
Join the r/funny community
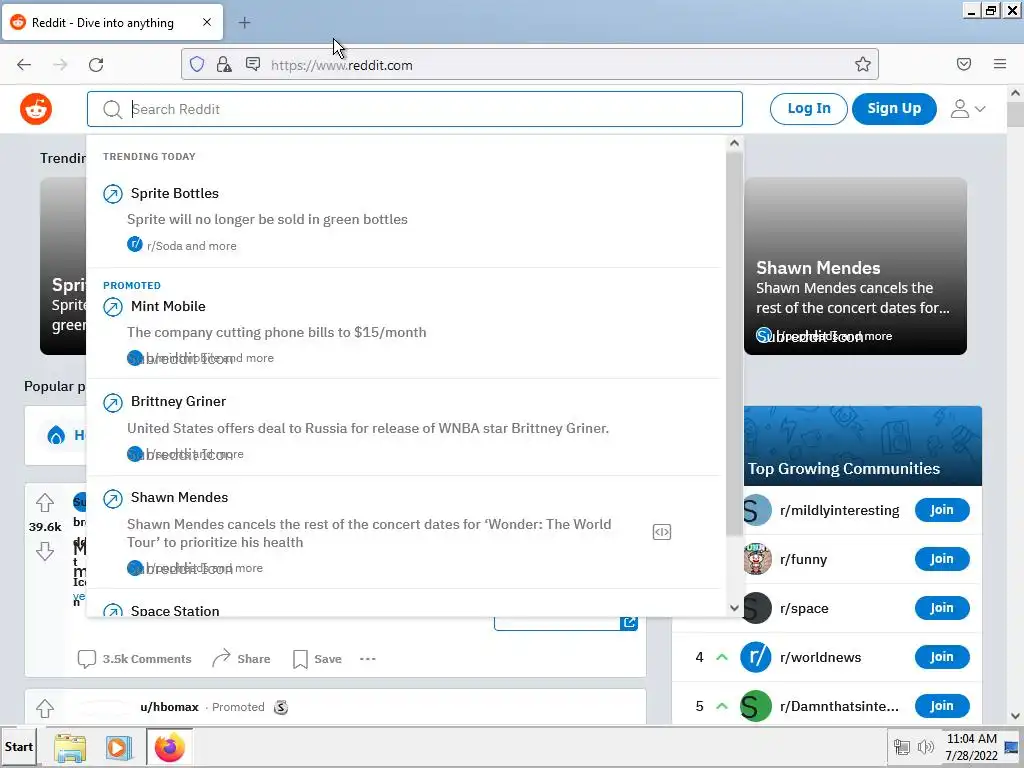[942, 559]
